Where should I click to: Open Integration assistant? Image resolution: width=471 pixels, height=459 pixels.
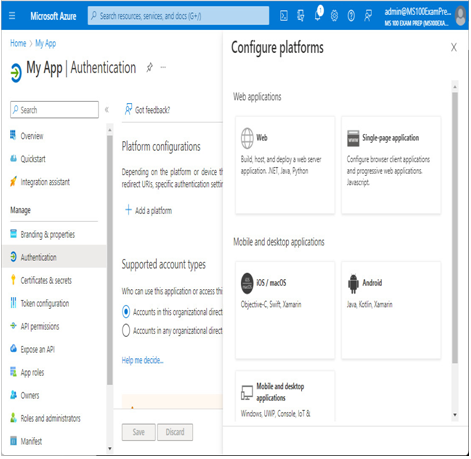pos(45,182)
